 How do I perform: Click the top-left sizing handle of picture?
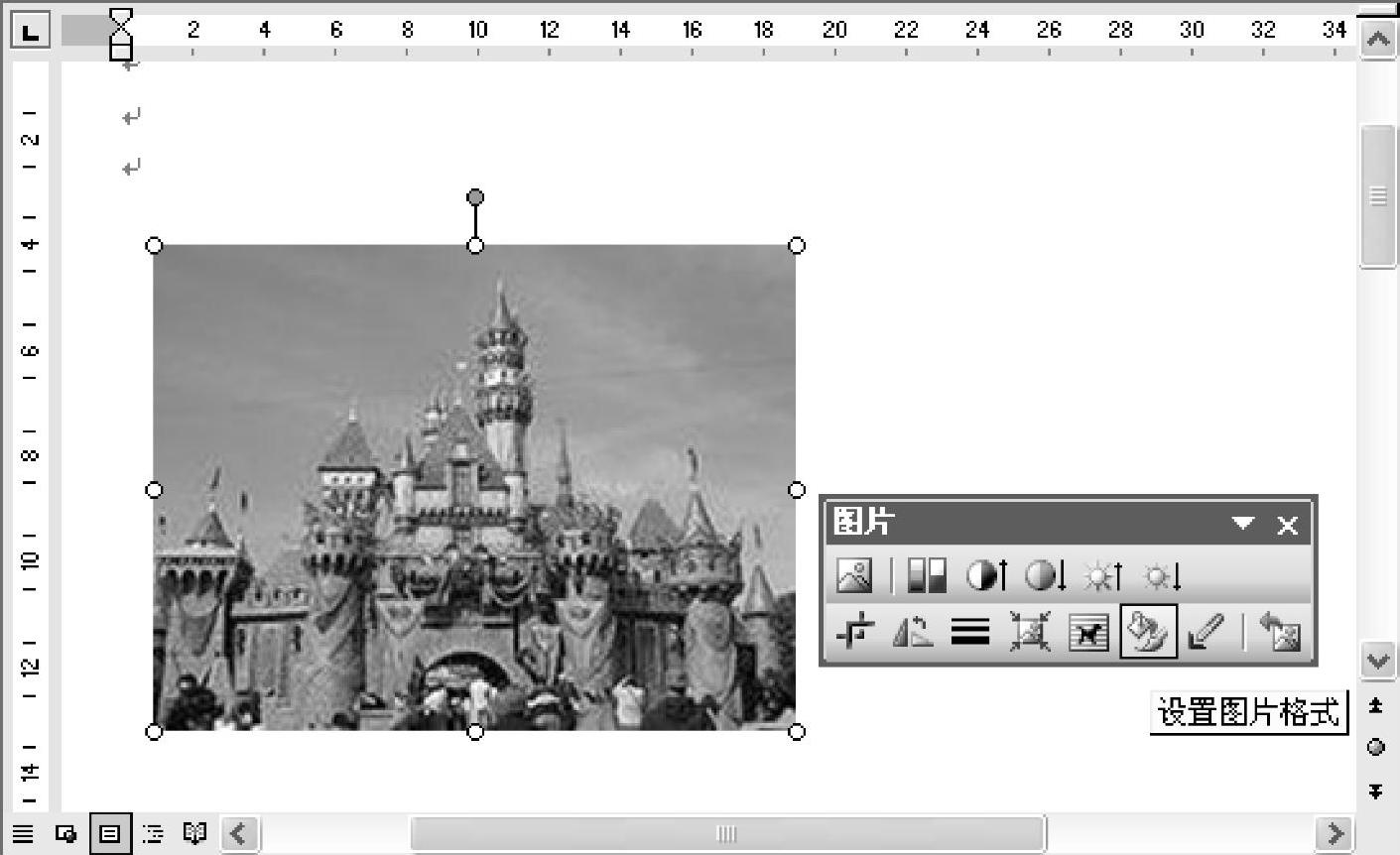[x=154, y=245]
